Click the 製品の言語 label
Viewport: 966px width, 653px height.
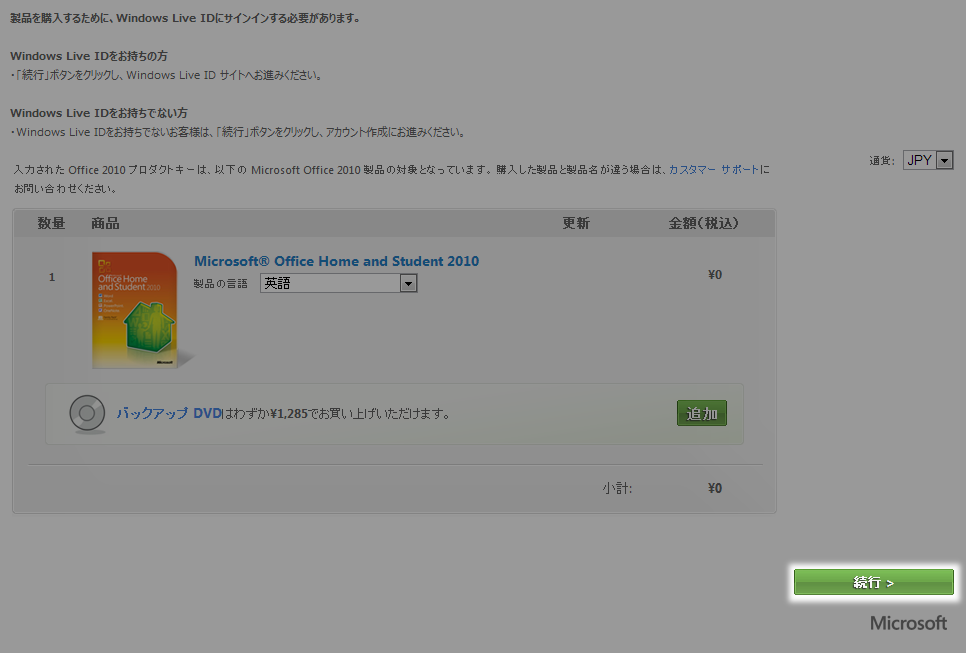[x=221, y=283]
